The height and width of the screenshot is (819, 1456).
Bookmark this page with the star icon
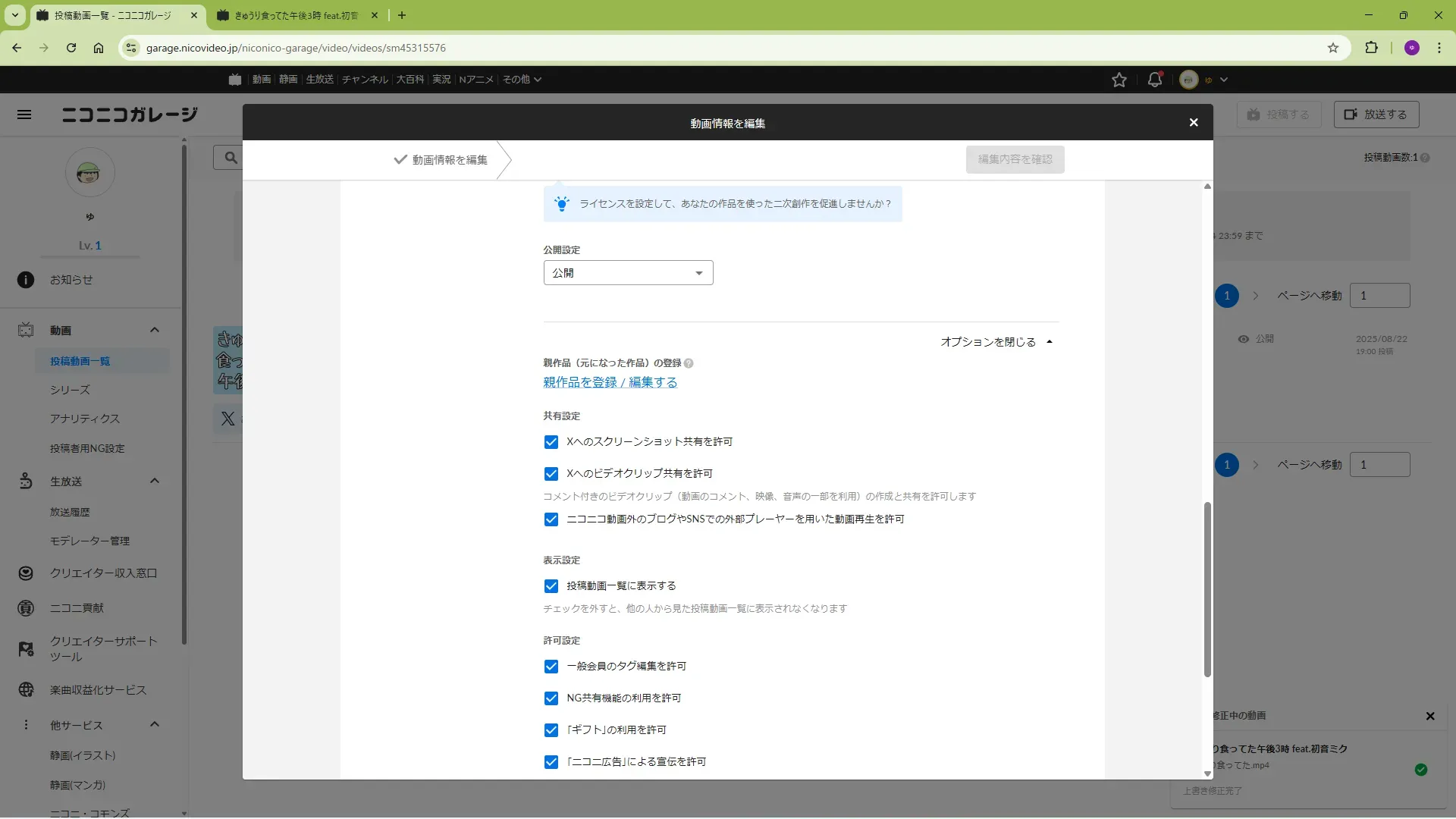(1332, 48)
